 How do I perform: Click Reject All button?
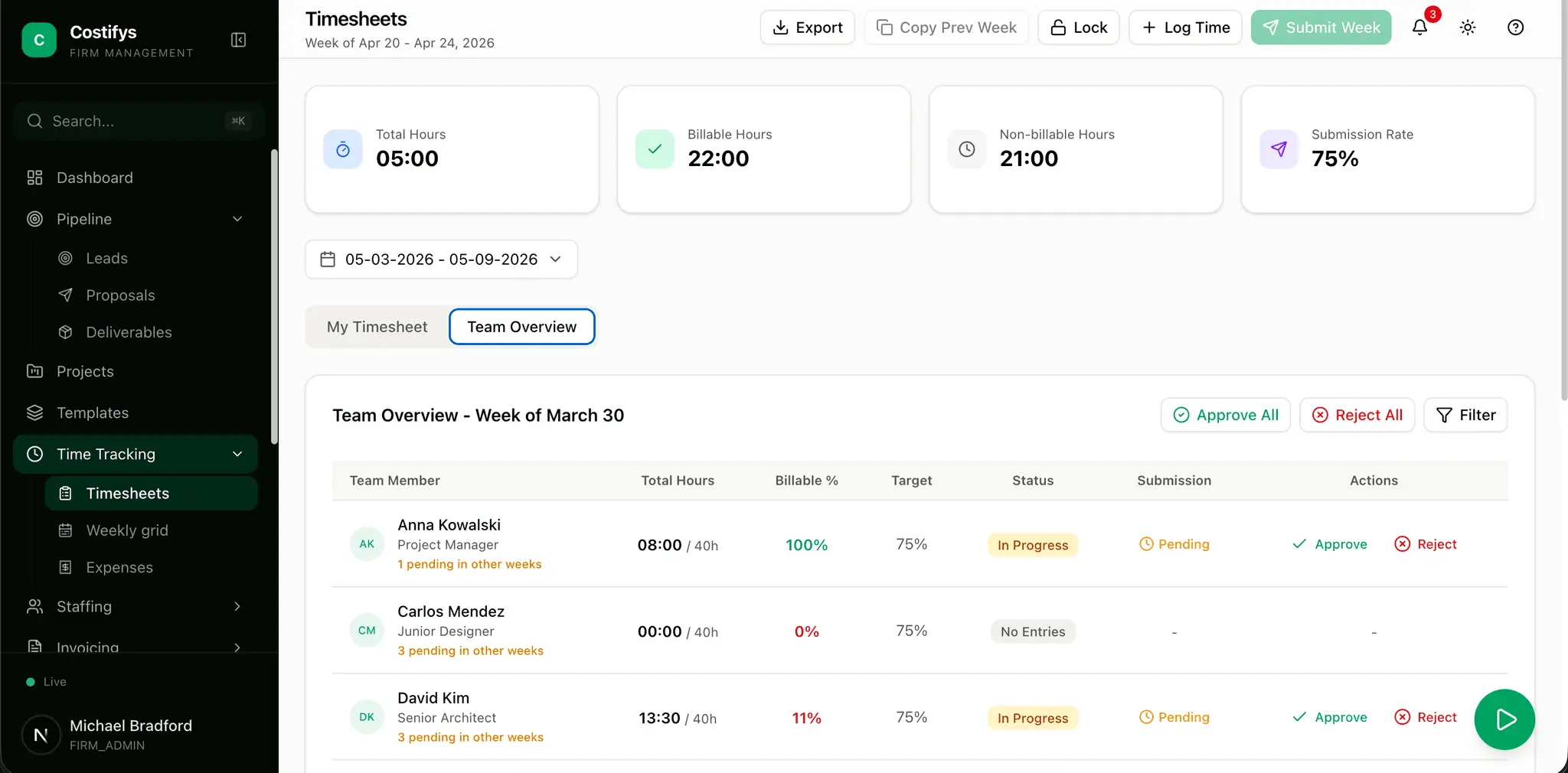coord(1357,415)
